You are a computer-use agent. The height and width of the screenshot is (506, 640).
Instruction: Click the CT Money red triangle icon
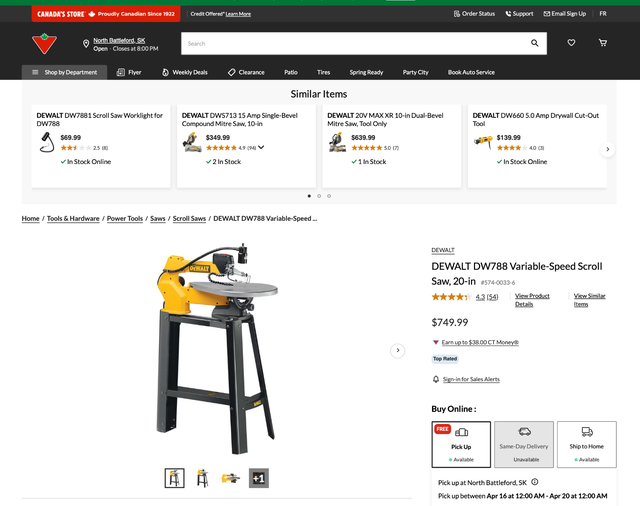[x=436, y=342]
